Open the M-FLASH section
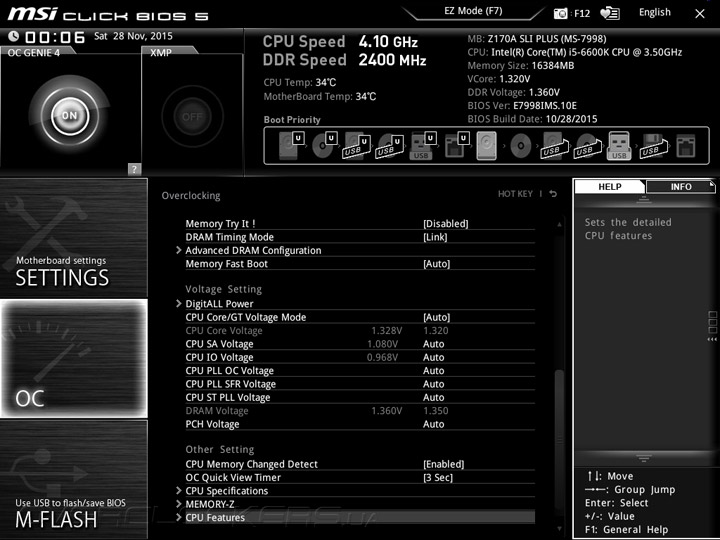720x540 pixels. 74,479
